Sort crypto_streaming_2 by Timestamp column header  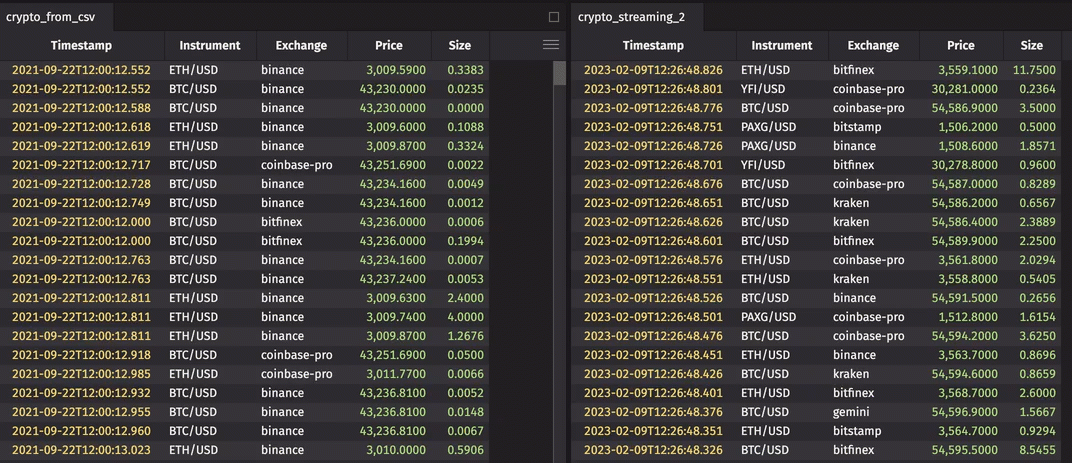[653, 46]
